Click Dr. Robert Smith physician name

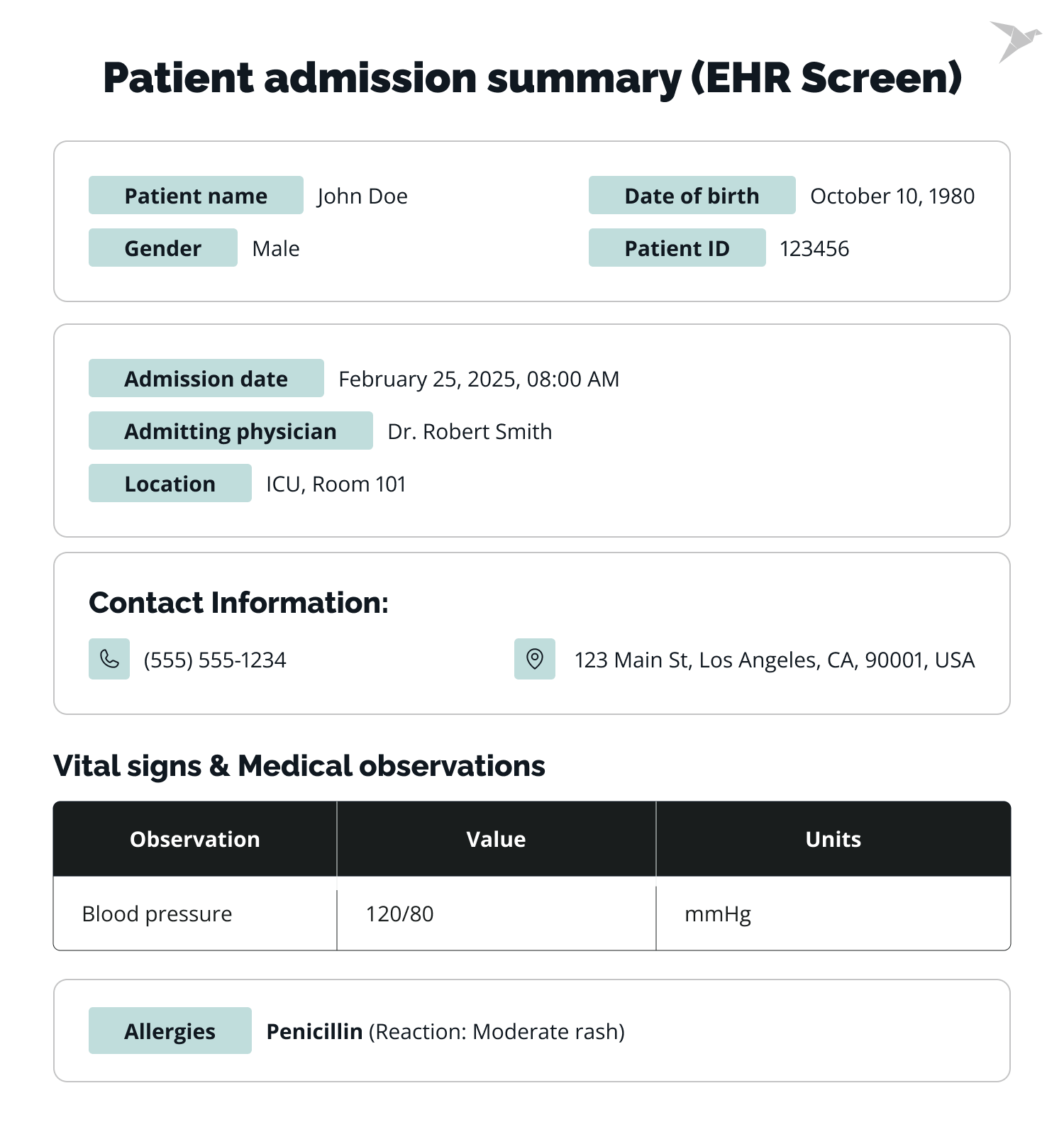point(470,431)
